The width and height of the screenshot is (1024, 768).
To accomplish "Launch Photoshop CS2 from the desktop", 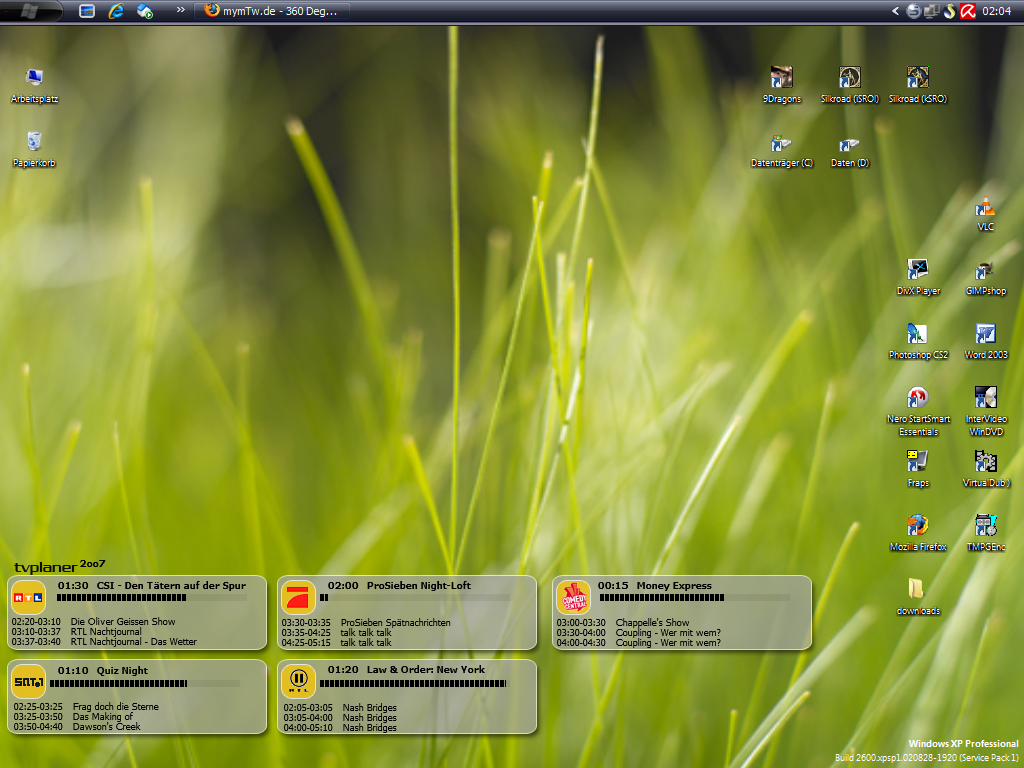I will click(917, 334).
